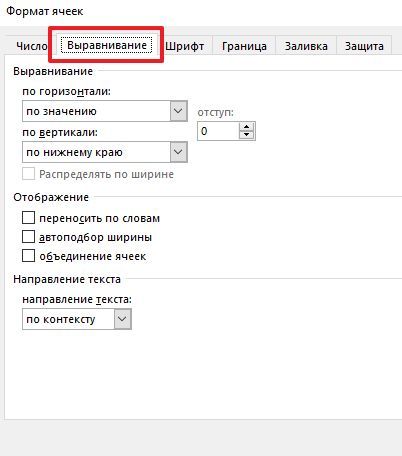The width and height of the screenshot is (402, 456).
Task: Go to the Заливка tab
Action: pos(306,46)
